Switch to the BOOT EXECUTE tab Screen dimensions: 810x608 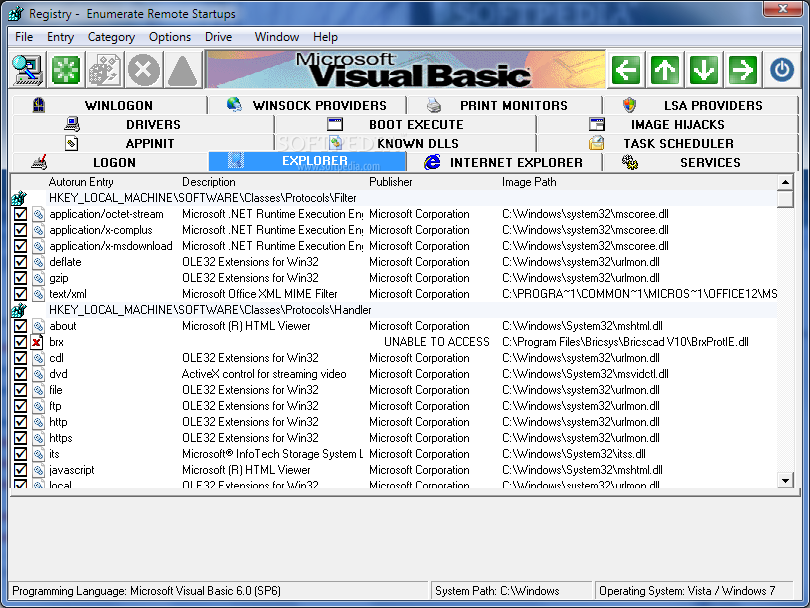click(406, 124)
